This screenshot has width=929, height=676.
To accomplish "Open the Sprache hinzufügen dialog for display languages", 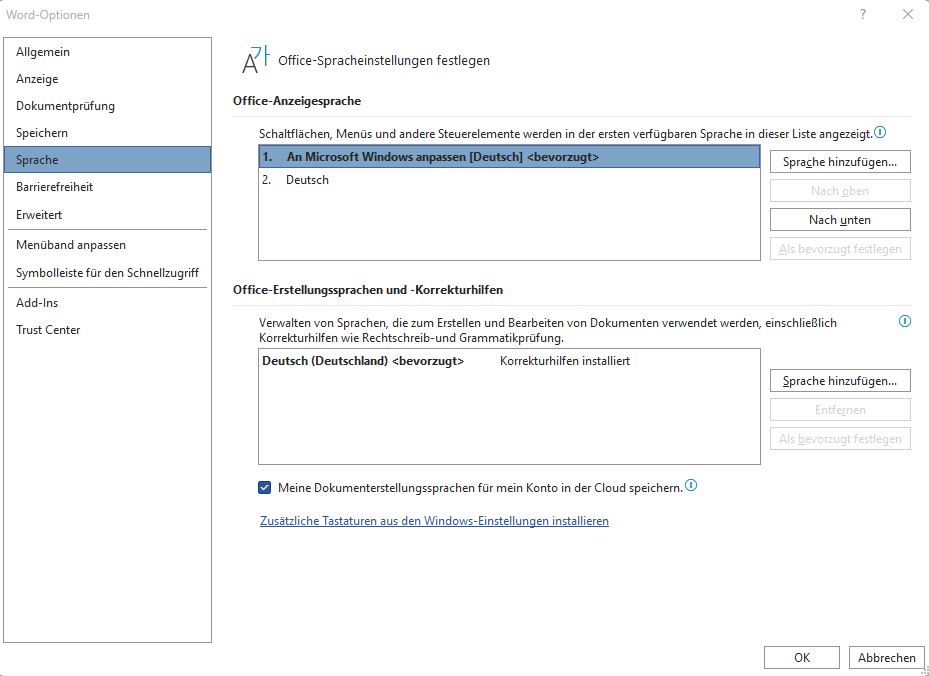I will (x=839, y=161).
